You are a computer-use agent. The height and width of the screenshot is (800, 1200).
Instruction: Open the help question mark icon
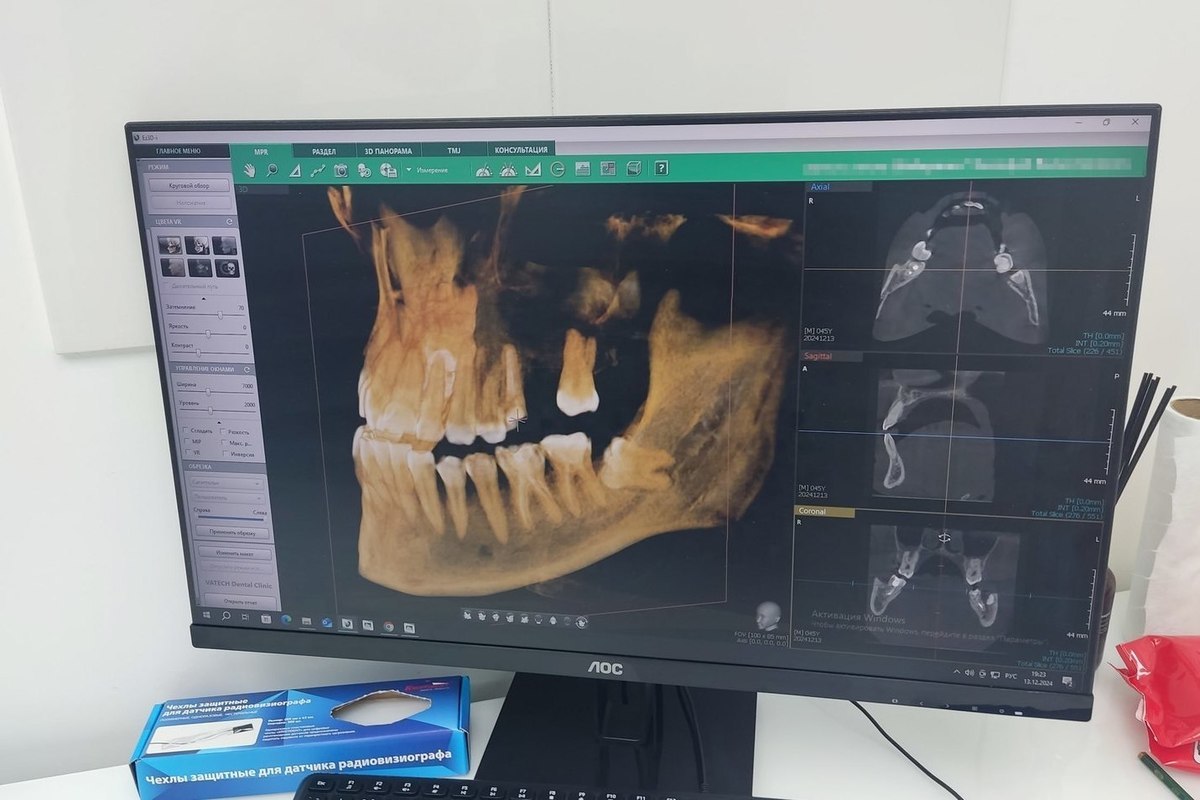tap(661, 168)
